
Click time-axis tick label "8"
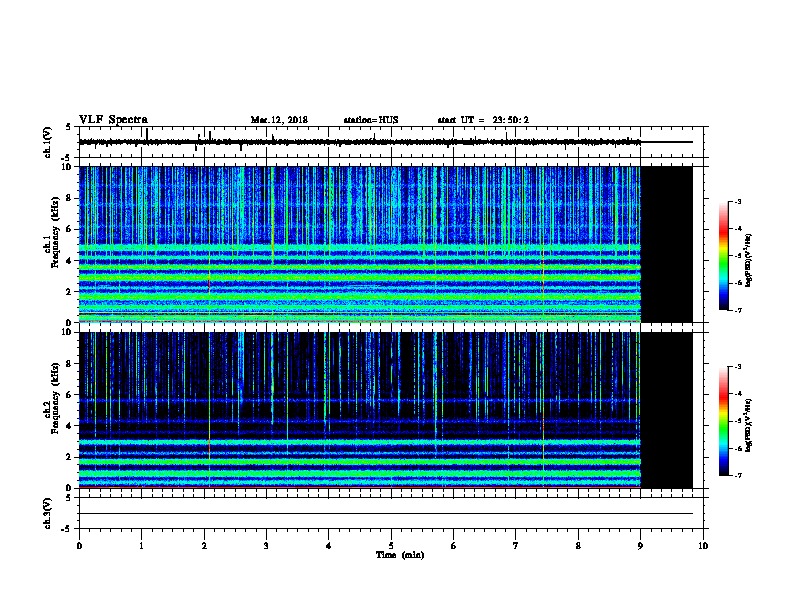pos(578,546)
